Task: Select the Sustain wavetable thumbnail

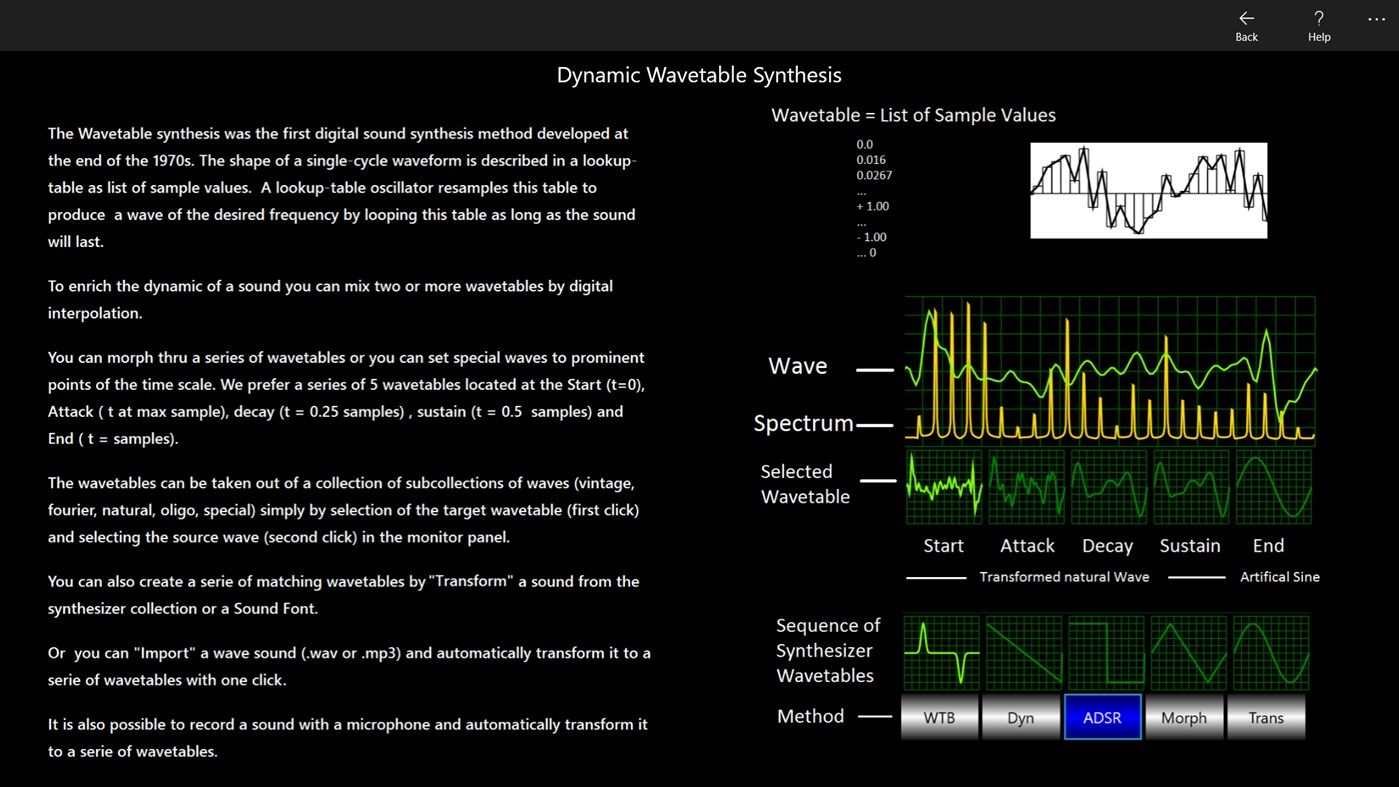Action: (1189, 486)
